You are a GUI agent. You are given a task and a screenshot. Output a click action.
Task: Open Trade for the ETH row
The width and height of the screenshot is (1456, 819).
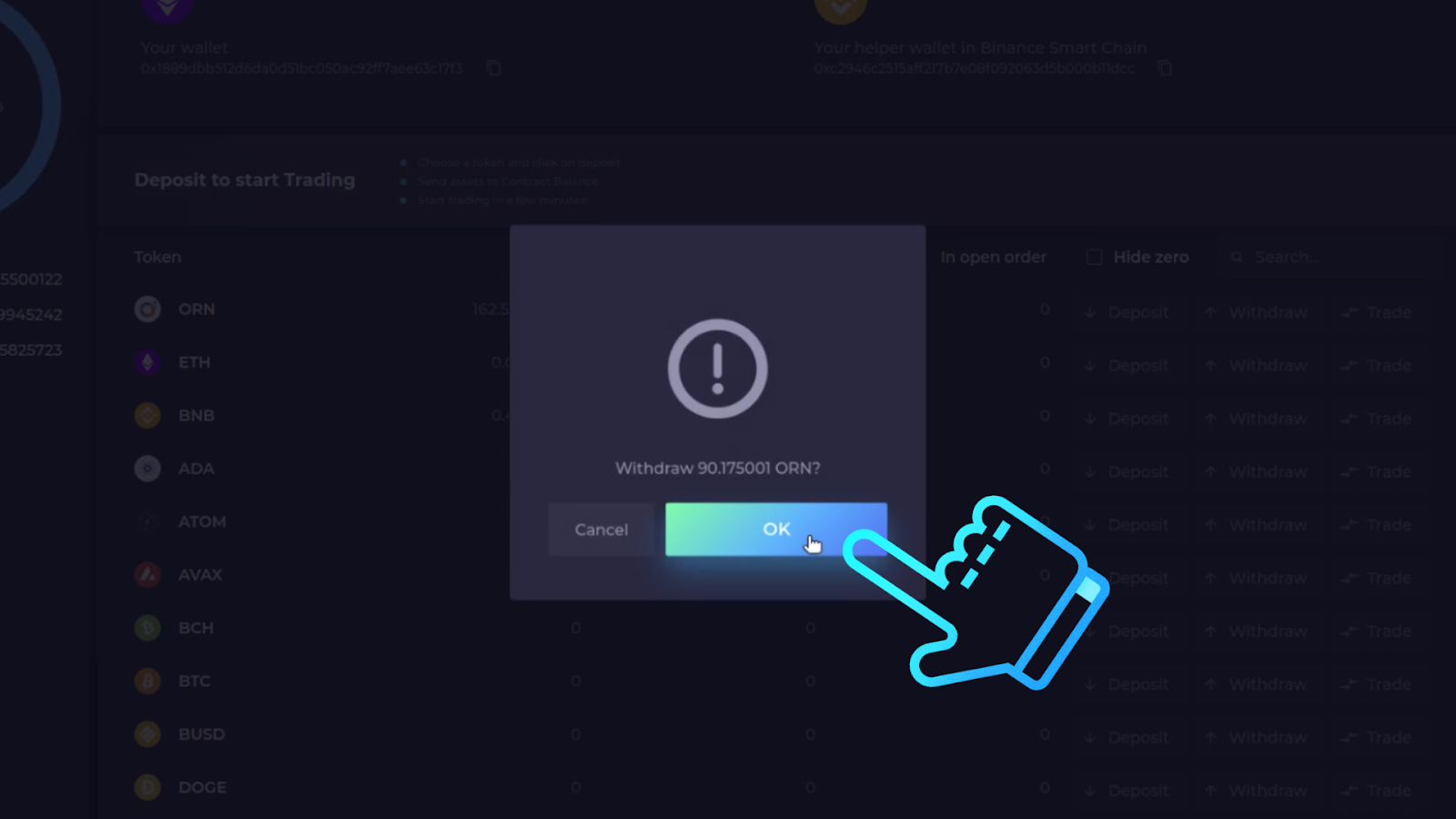click(1377, 366)
